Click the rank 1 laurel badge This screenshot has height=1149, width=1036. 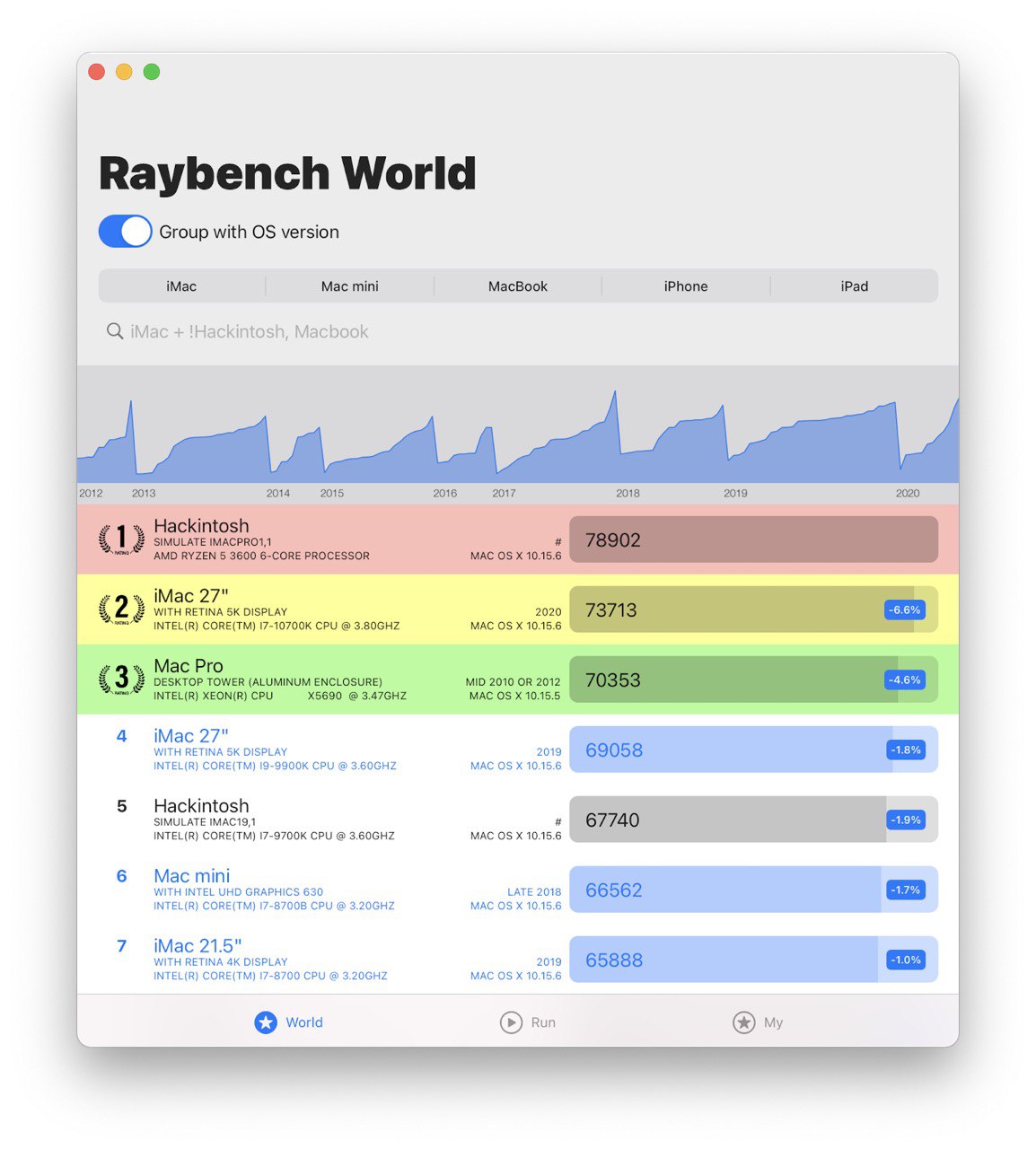[x=121, y=539]
